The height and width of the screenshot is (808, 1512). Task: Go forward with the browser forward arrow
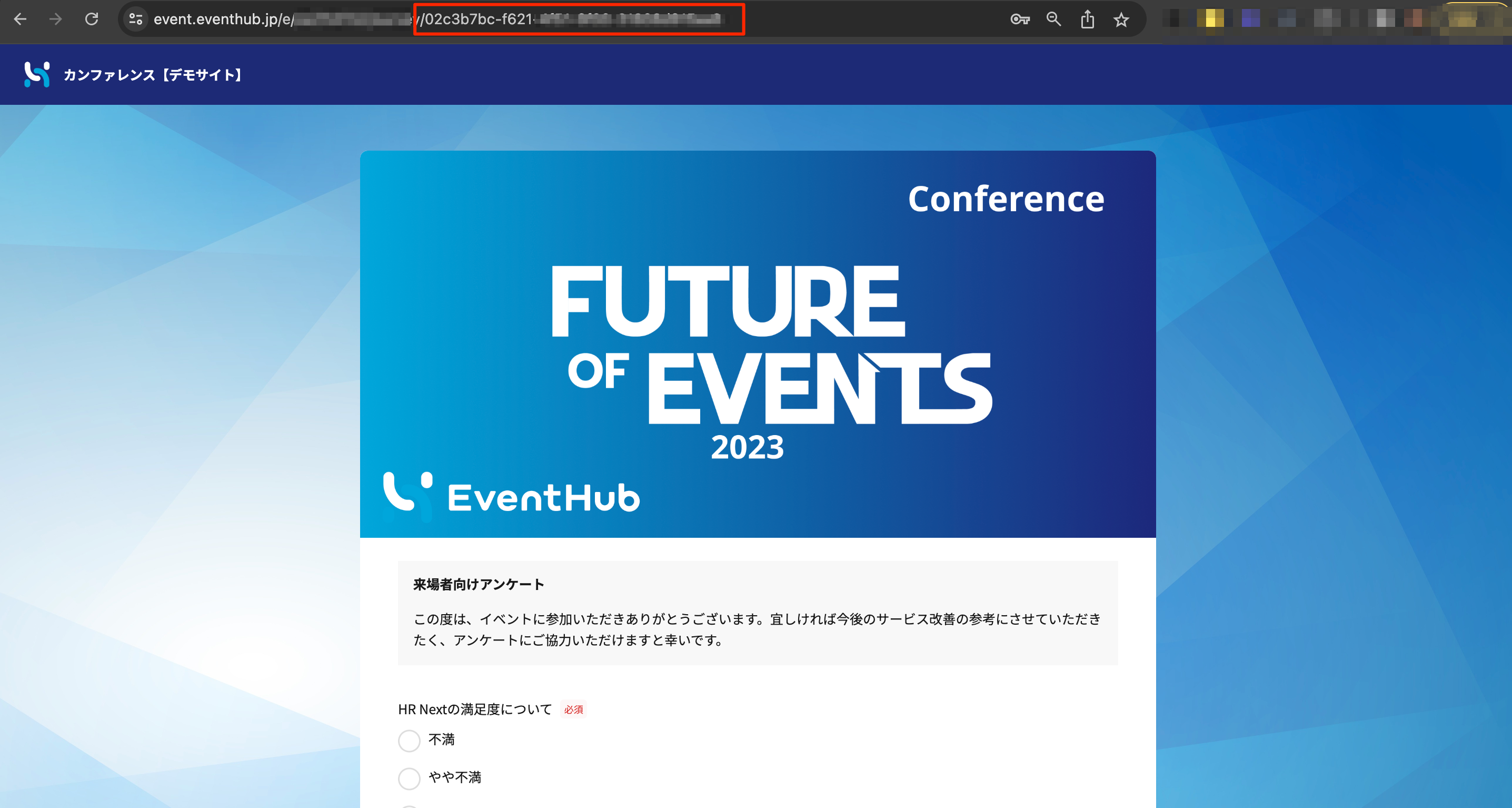56,19
